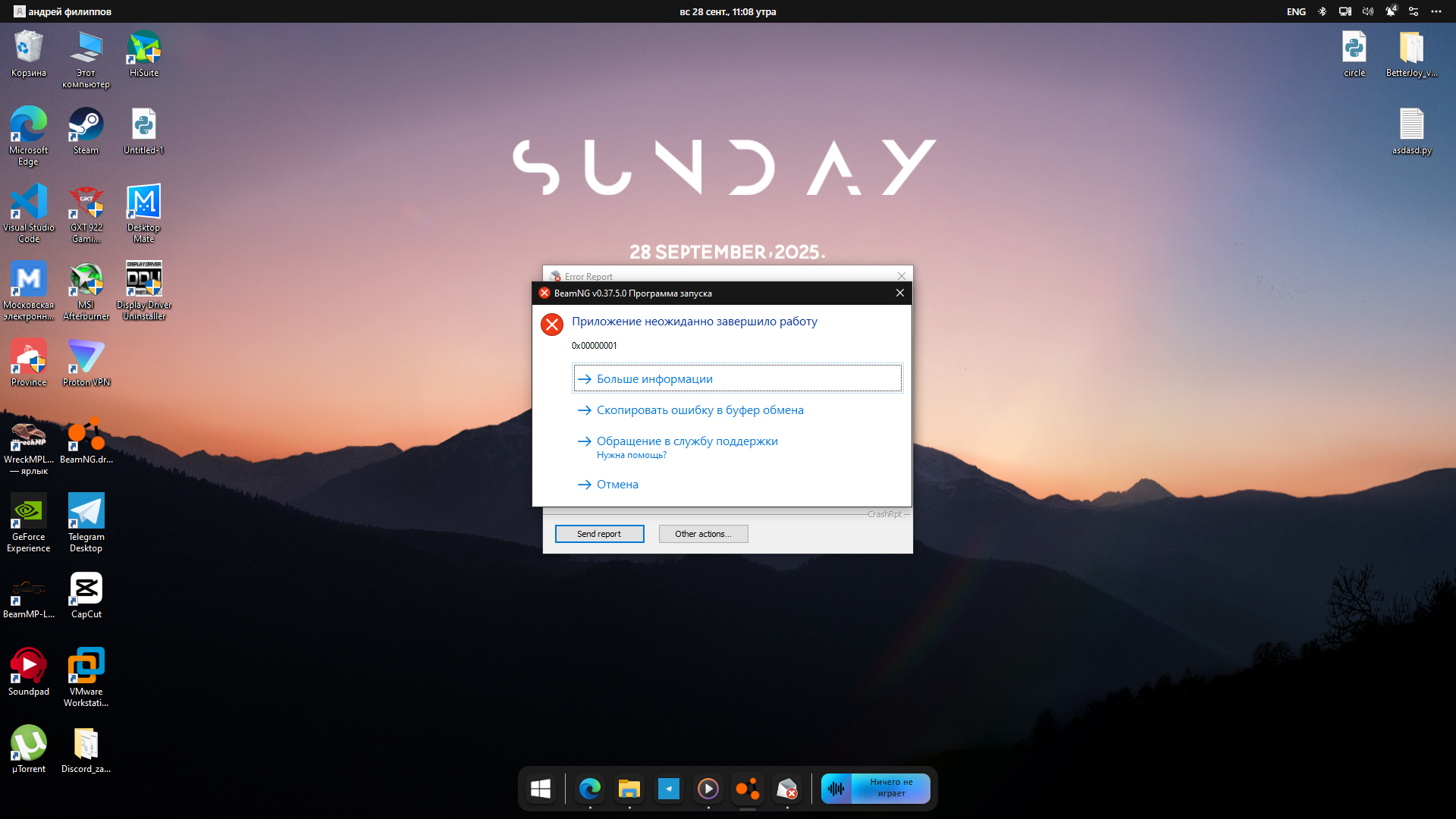Screen dimensions: 1456x819
Task: Open Other actions... menu button
Action: point(703,534)
